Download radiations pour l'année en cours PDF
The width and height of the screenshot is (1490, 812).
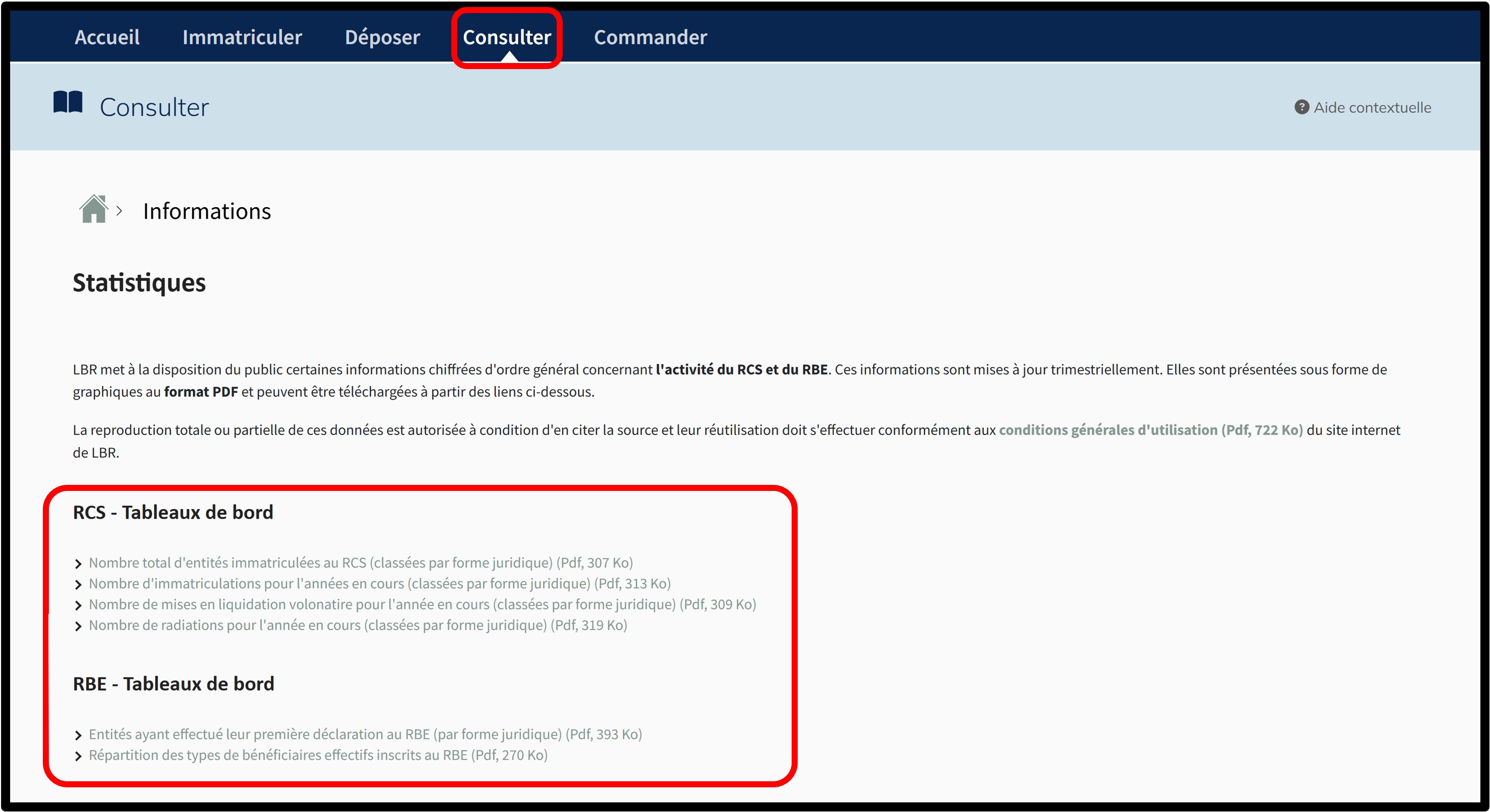pos(357,625)
